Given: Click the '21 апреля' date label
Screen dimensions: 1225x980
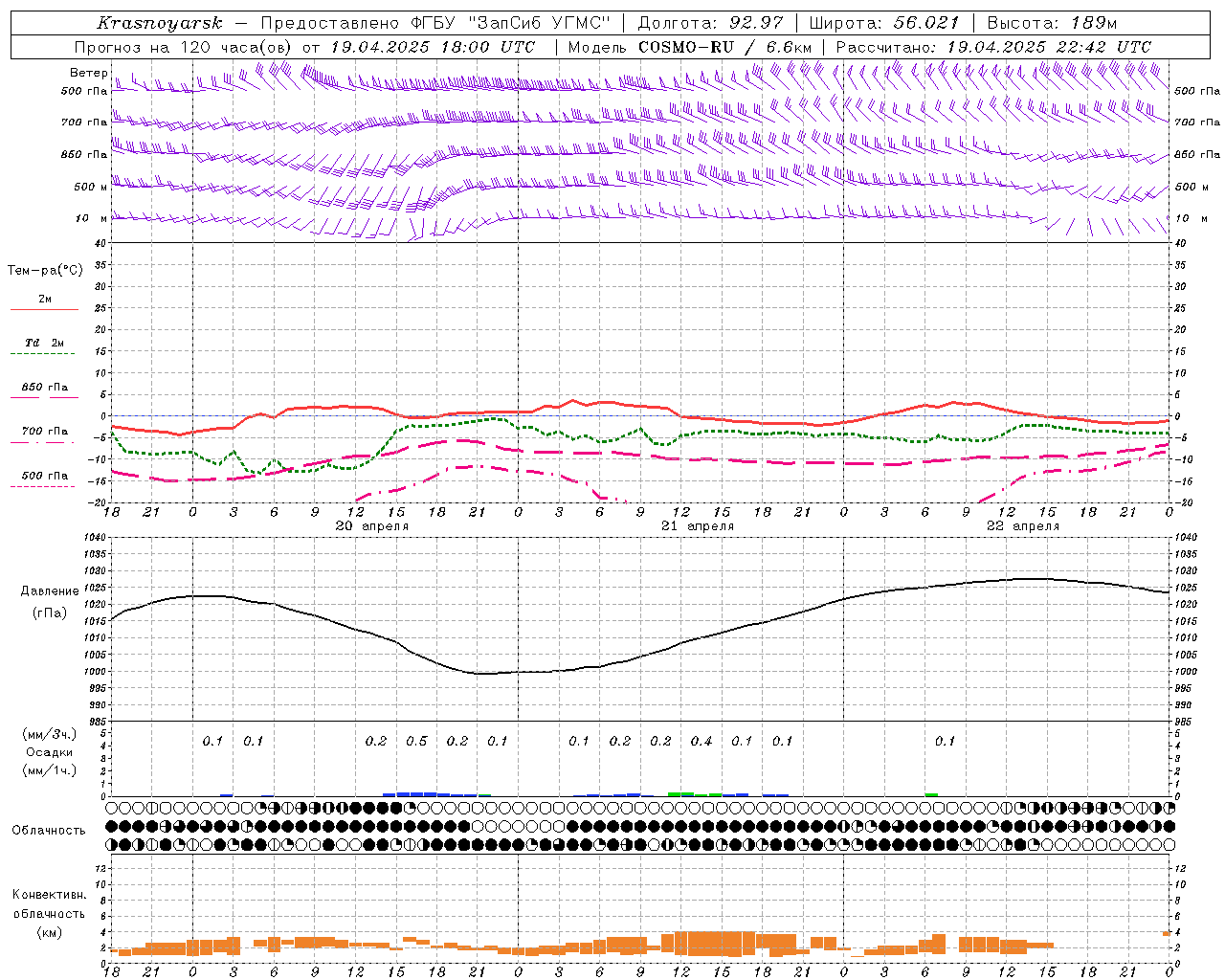Looking at the screenshot, I should point(698,526).
